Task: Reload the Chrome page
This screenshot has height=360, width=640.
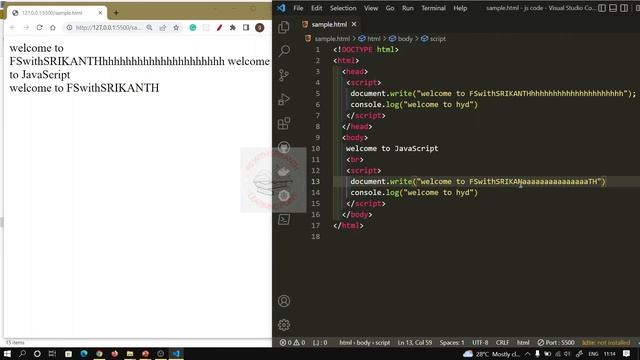Action: [39, 27]
